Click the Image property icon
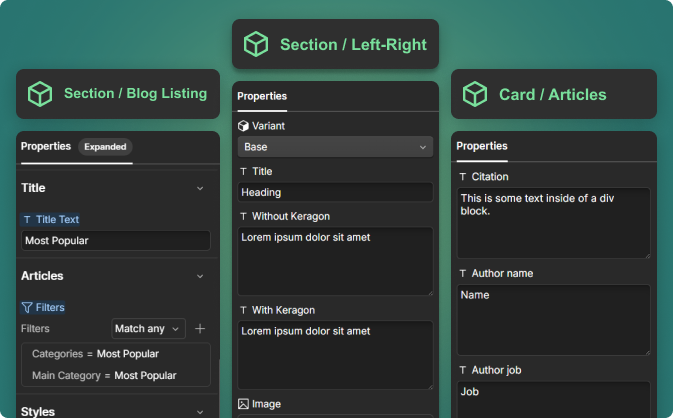Viewport: 673px width, 418px height. (243, 404)
